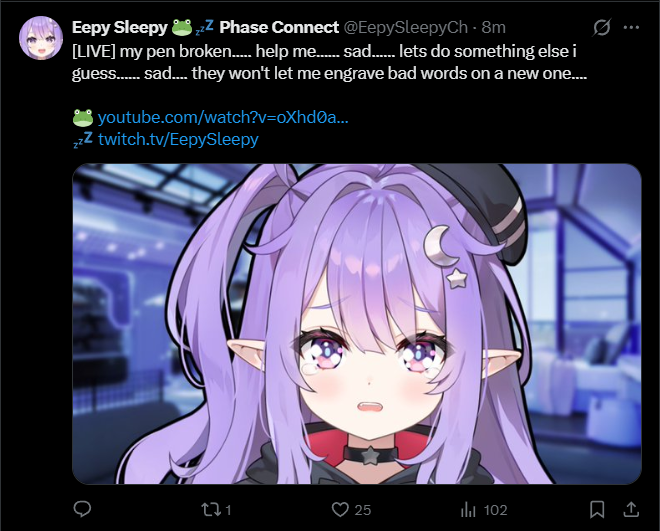
Task: Click the tweet text about broken pen
Action: (x=329, y=62)
